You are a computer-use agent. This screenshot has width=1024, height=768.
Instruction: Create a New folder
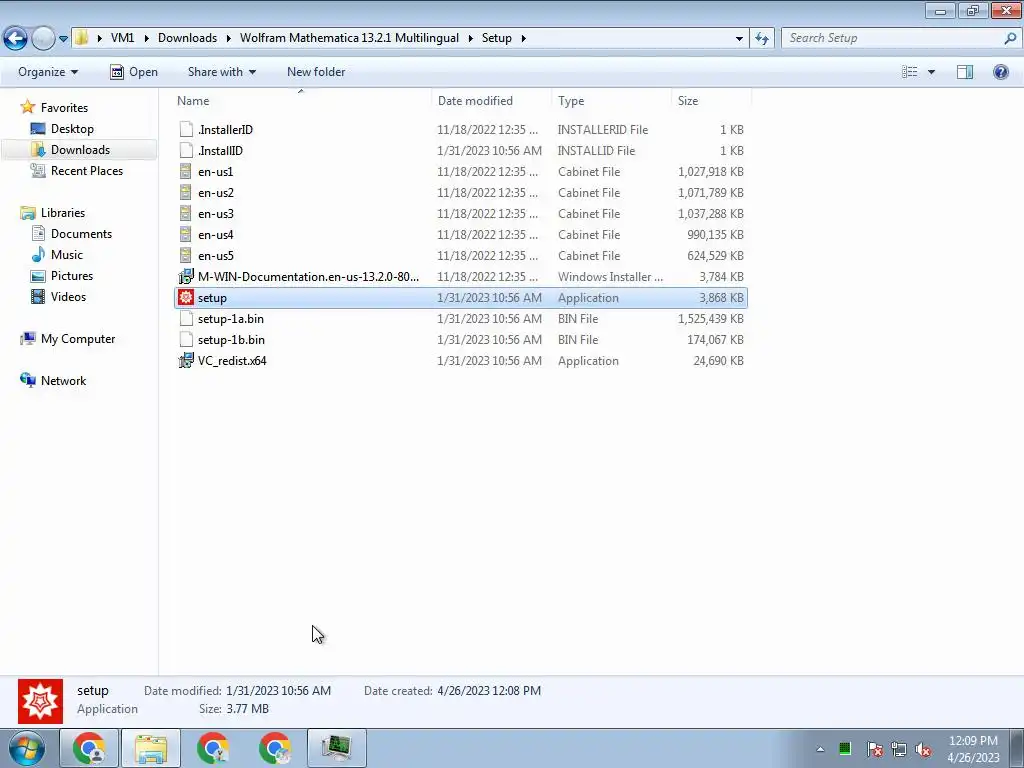pos(316,72)
